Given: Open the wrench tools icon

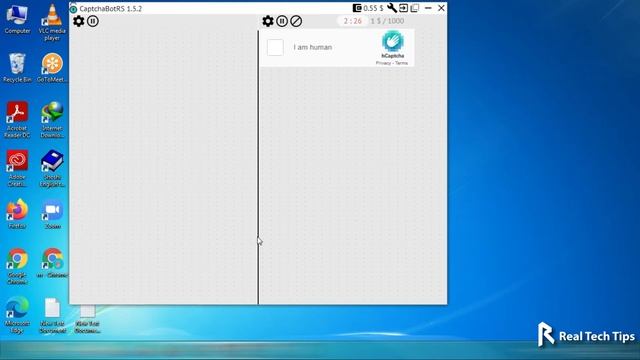Looking at the screenshot, I should 391,8.
